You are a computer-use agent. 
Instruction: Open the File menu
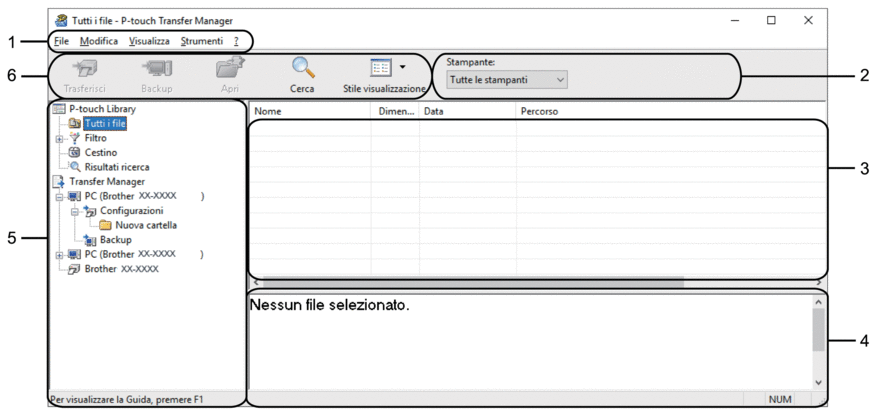click(x=61, y=41)
